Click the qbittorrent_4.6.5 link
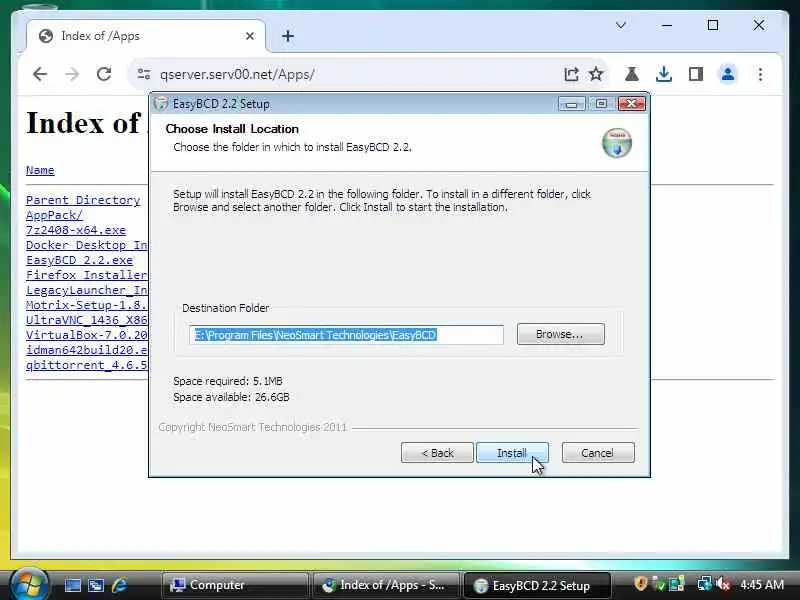This screenshot has height=600, width=800. 87,365
